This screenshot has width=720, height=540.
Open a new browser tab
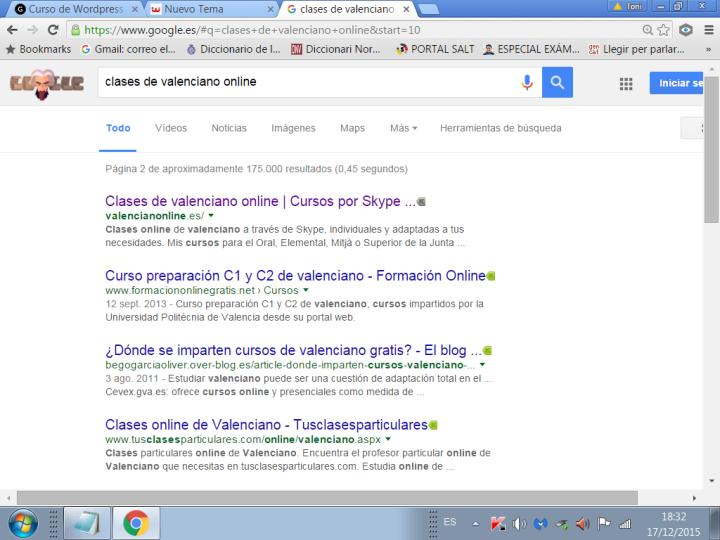(429, 9)
